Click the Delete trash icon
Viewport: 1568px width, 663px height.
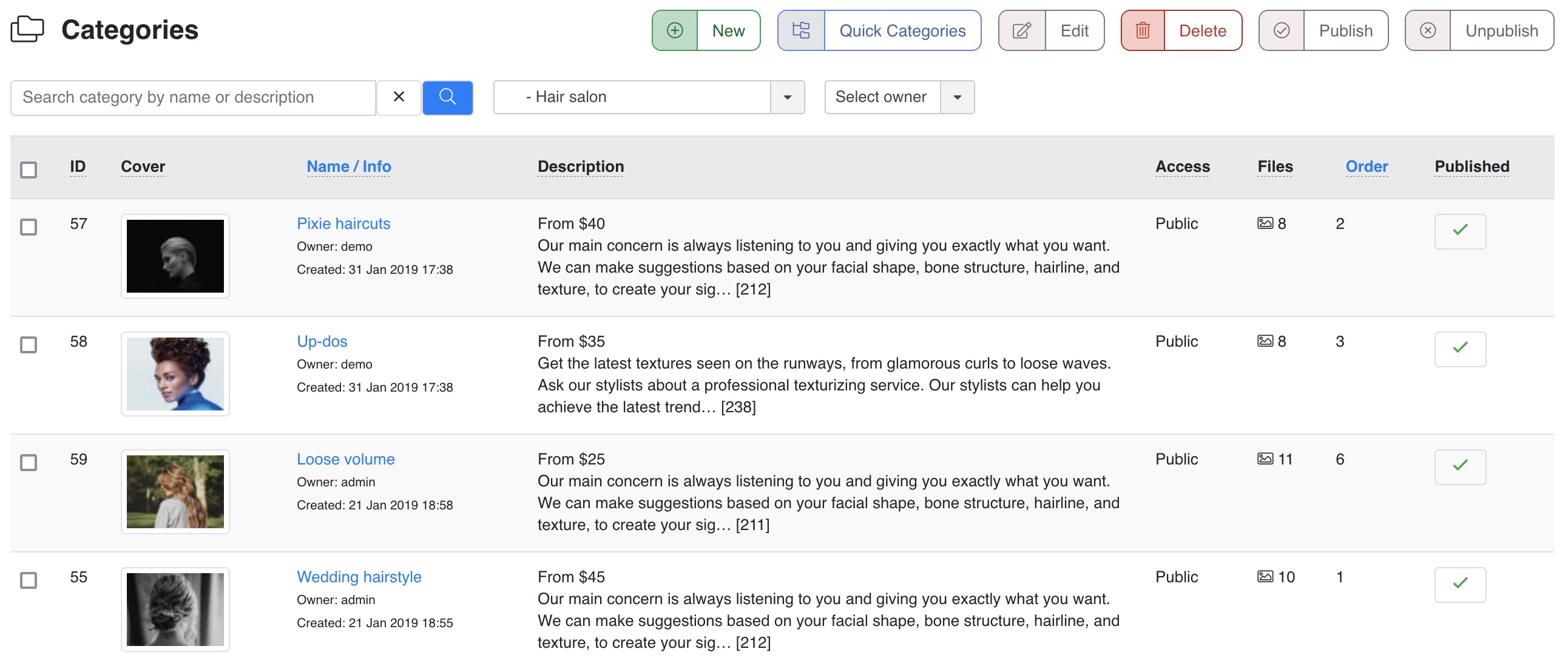[x=1143, y=31]
